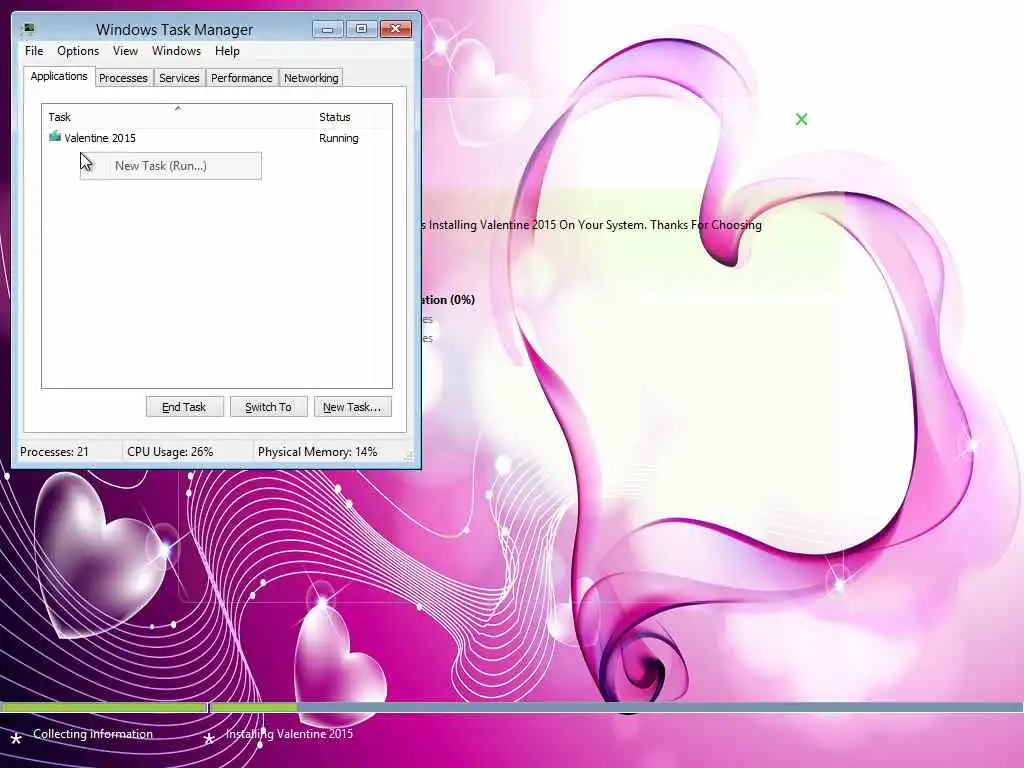The height and width of the screenshot is (768, 1024).
Task: Minimize the Task Manager window
Action: pyautogui.click(x=327, y=29)
